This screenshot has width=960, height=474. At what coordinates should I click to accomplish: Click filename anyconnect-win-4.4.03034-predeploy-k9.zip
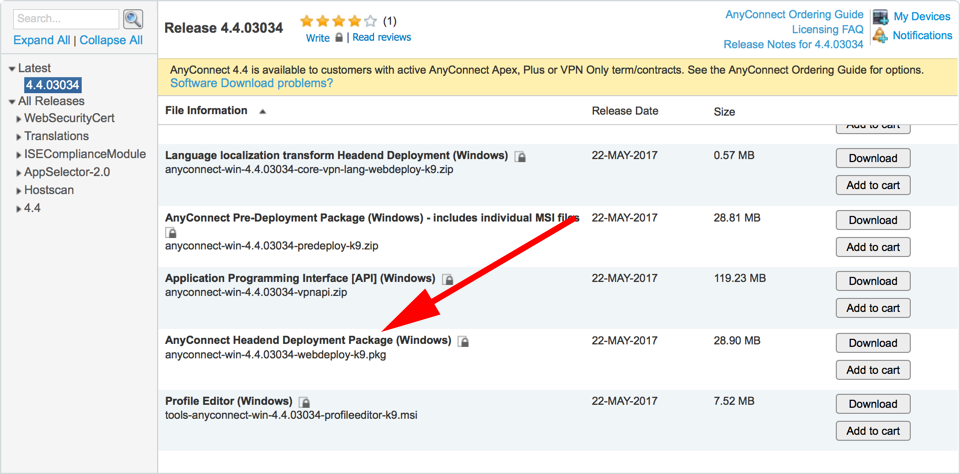(272, 246)
